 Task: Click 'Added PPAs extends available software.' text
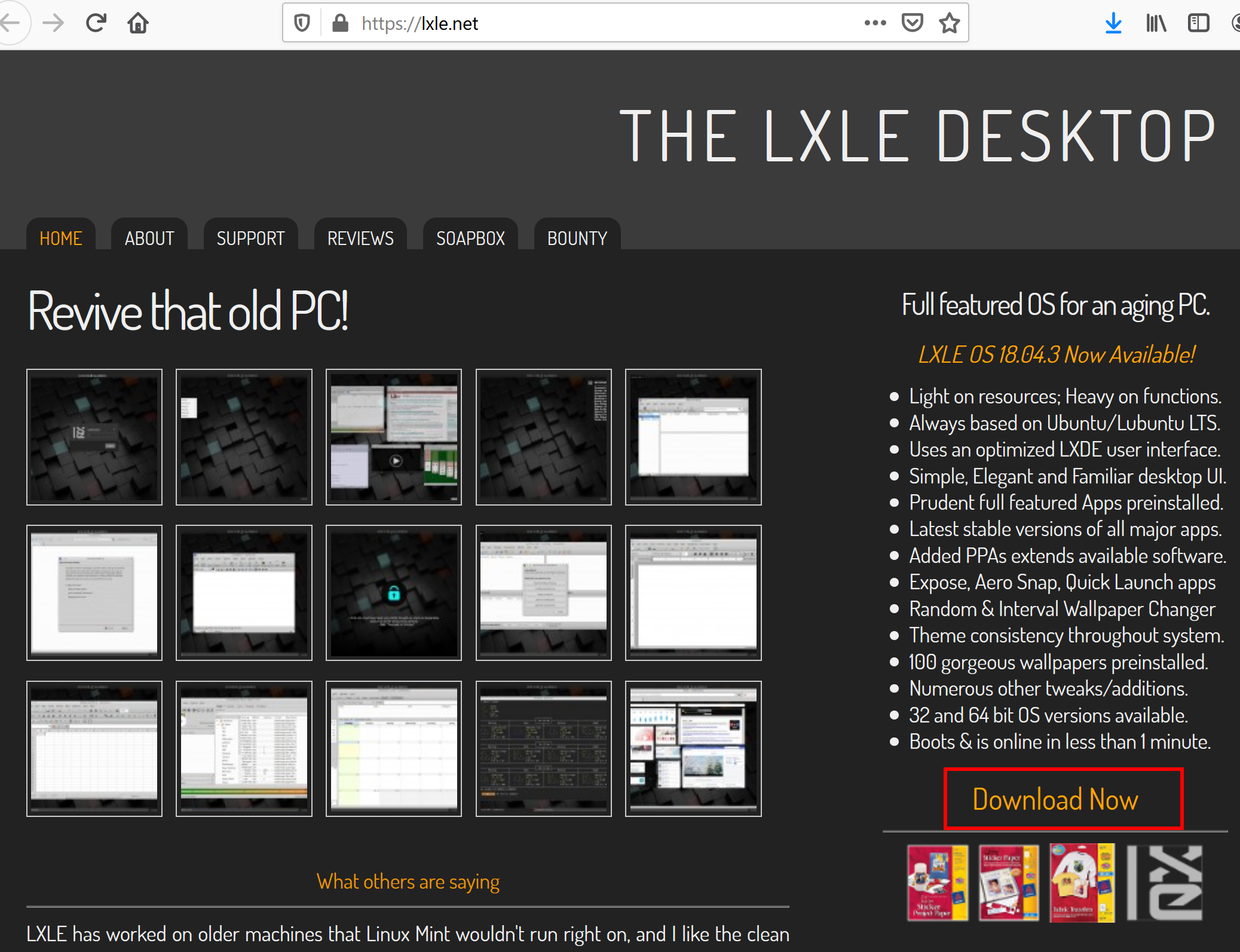point(1067,556)
